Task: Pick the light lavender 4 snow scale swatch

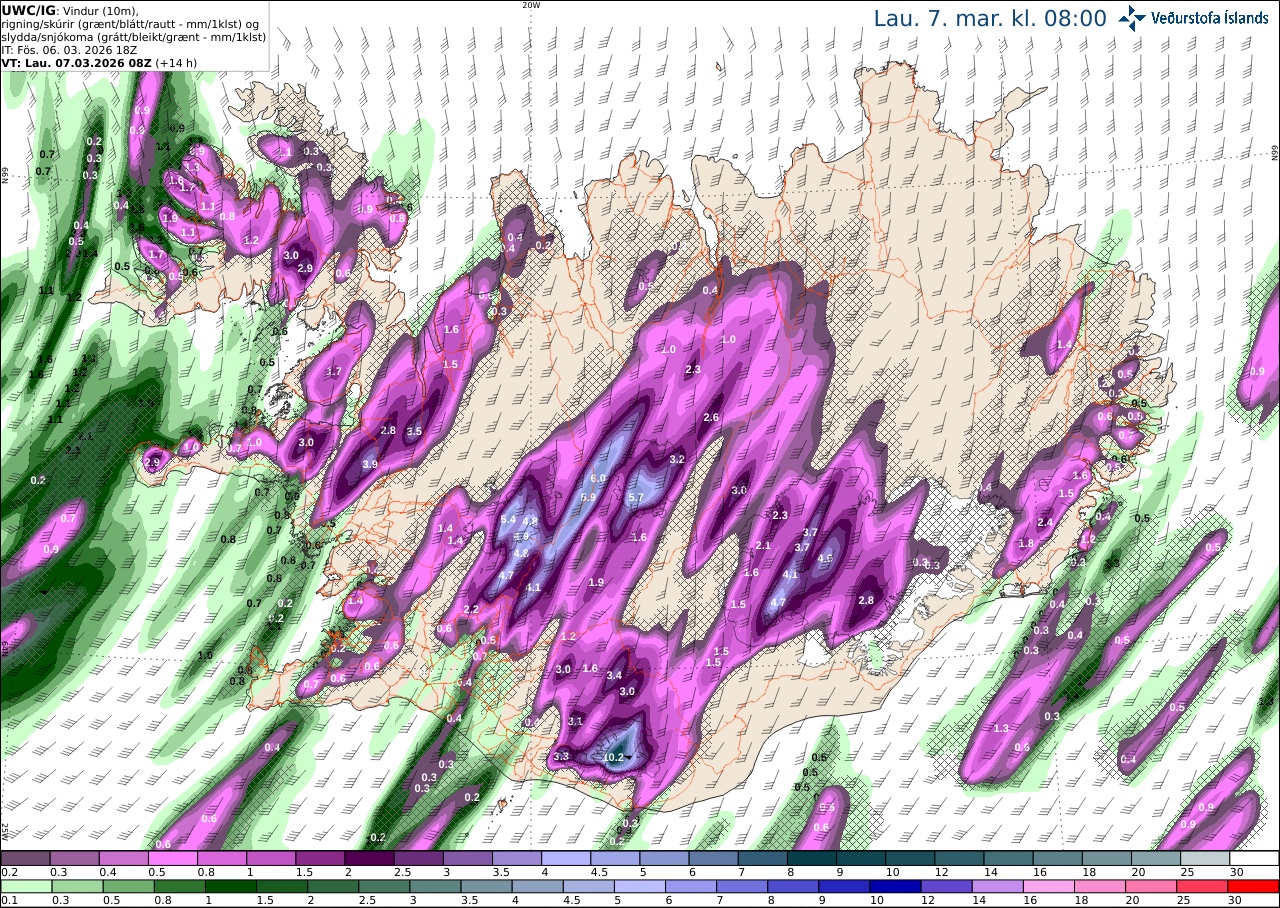Action: click(566, 857)
